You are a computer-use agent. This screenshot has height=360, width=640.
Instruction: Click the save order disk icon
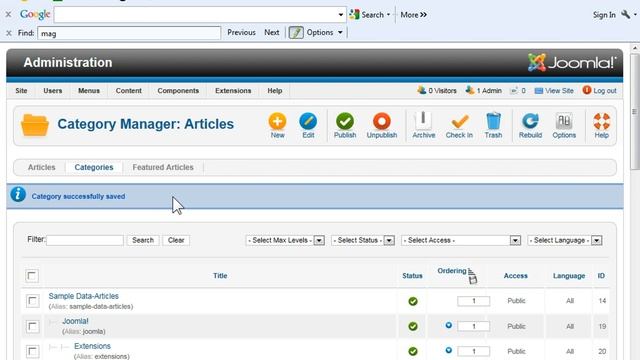pyautogui.click(x=473, y=280)
